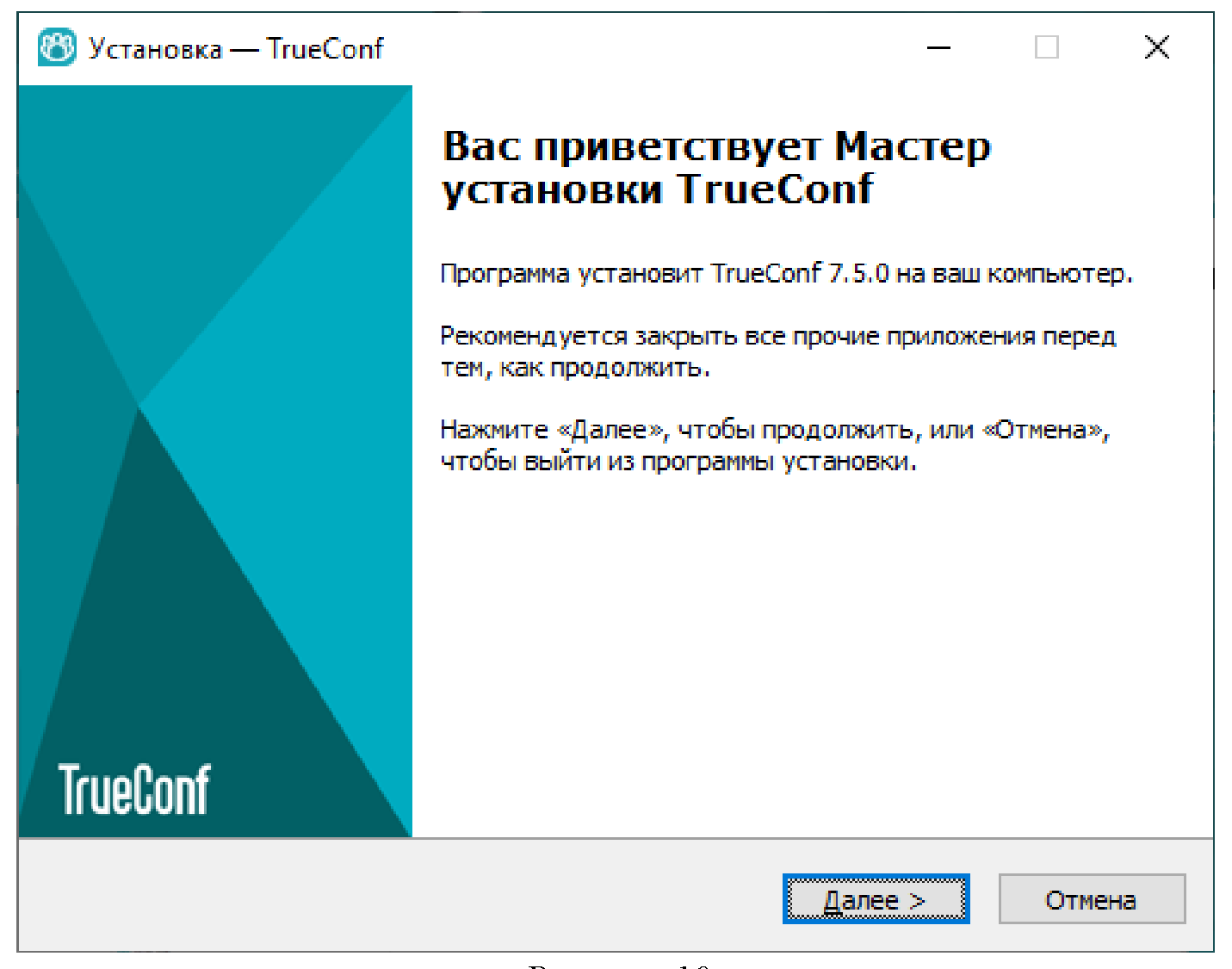Minimize the TrueConf installer window
This screenshot has height=969, width=1232.
tap(938, 48)
